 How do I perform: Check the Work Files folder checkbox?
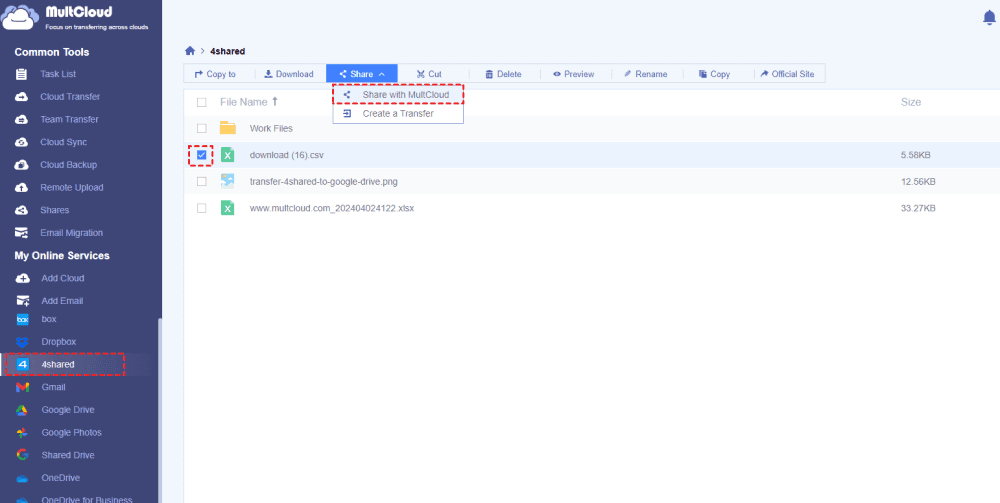tap(202, 128)
